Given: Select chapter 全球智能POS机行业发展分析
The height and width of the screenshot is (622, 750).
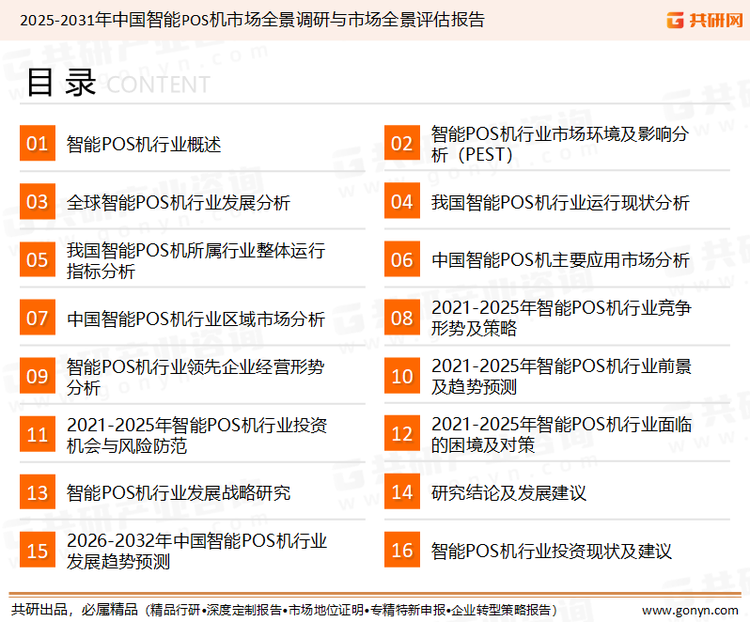Looking at the screenshot, I should [x=178, y=202].
